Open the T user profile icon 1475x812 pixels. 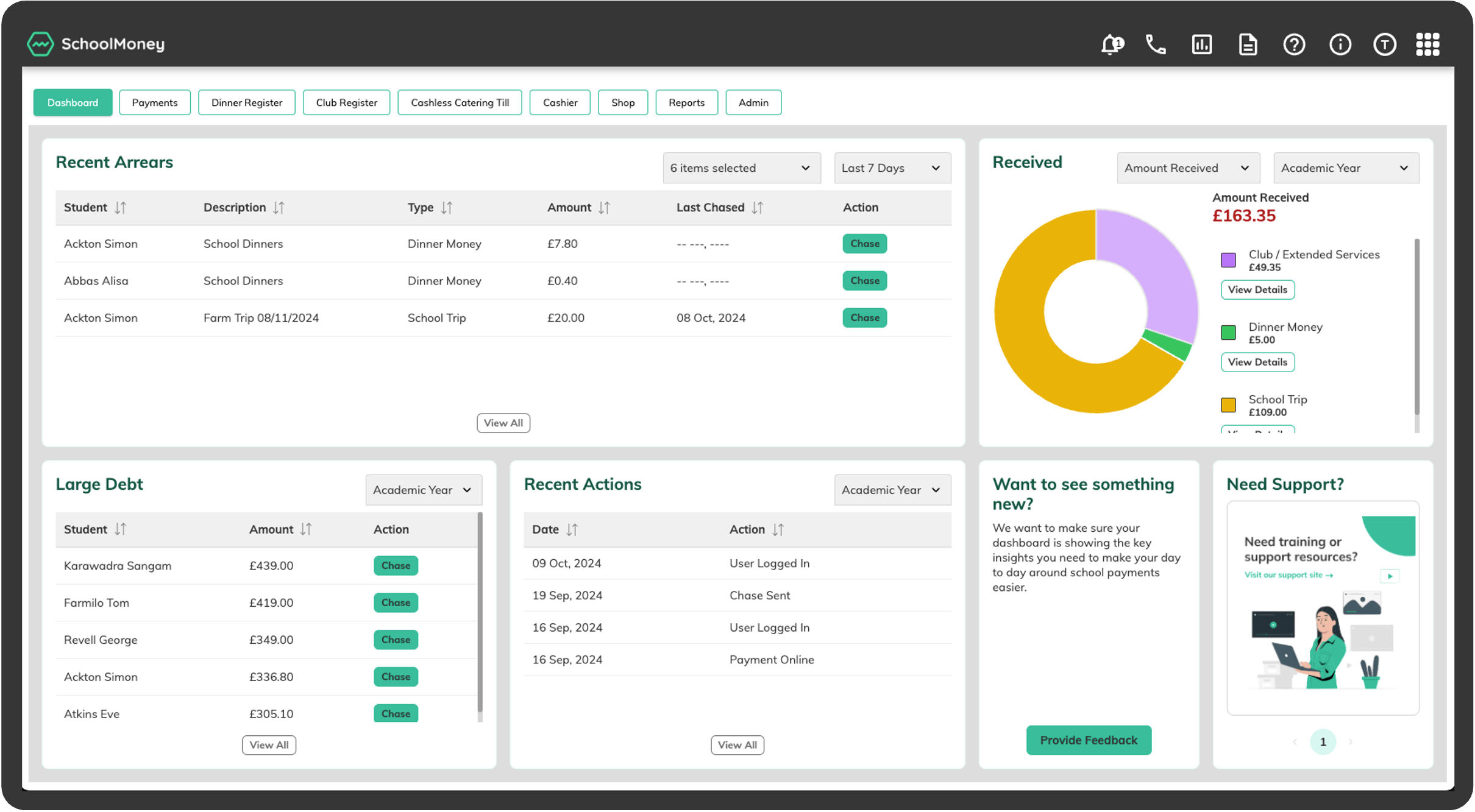pos(1385,44)
